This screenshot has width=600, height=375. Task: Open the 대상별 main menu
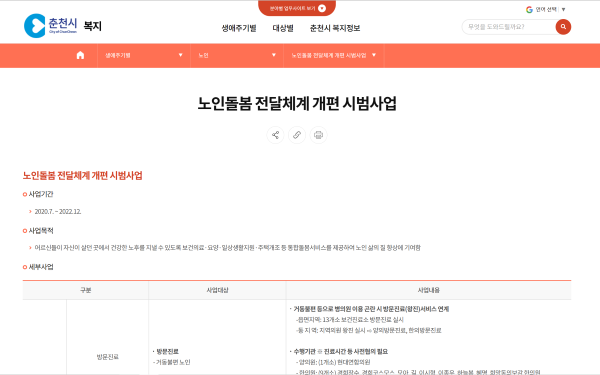283,28
